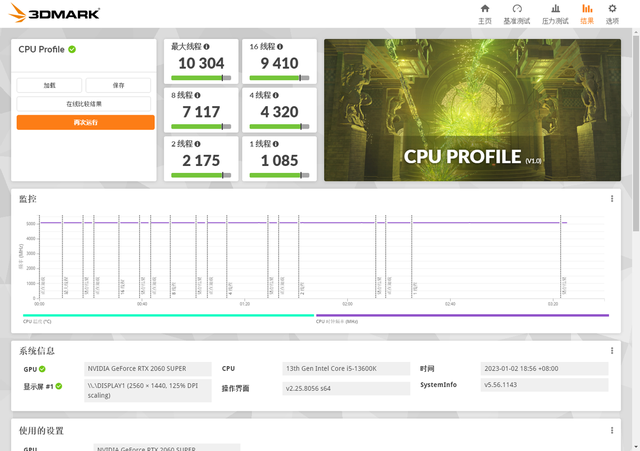Click info icon beside 2 threads (2 线程)
This screenshot has width=640, height=451.
[x=198, y=144]
